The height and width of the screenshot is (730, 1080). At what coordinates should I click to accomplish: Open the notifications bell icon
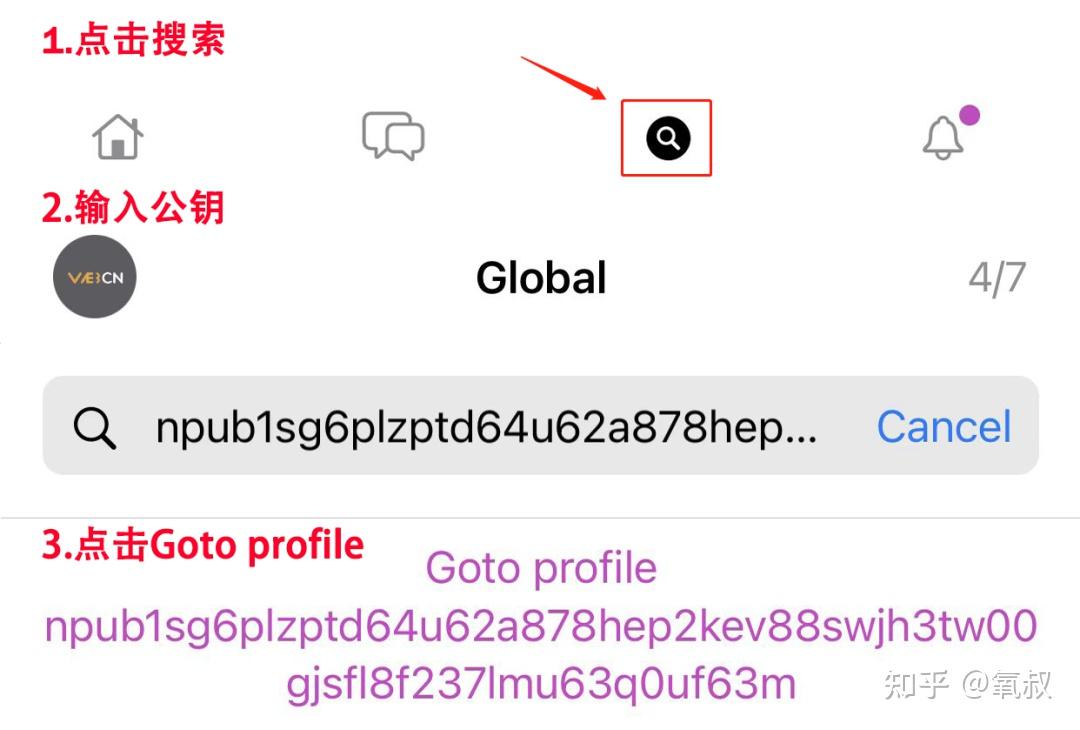(942, 138)
